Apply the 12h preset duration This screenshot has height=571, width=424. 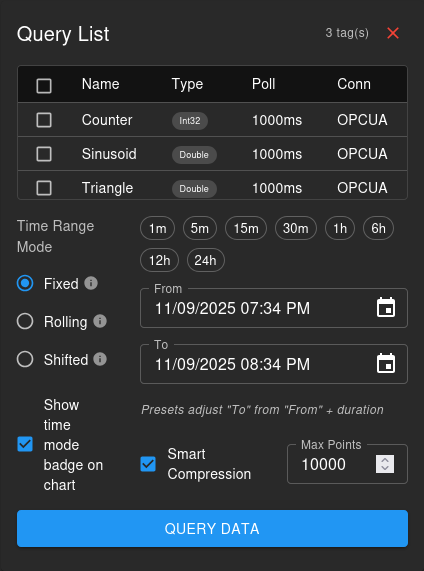160,260
